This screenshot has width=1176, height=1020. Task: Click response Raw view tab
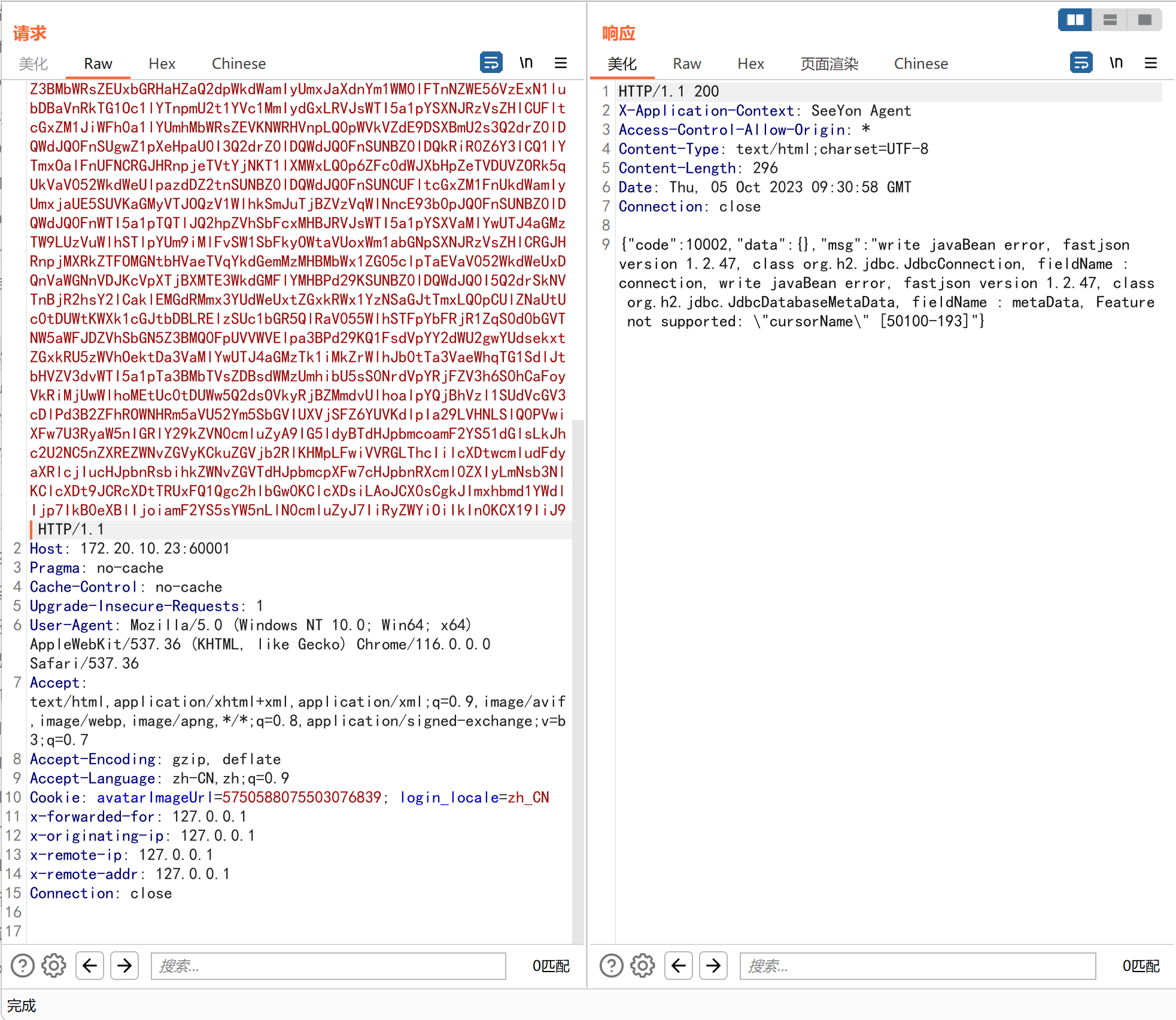(x=686, y=63)
